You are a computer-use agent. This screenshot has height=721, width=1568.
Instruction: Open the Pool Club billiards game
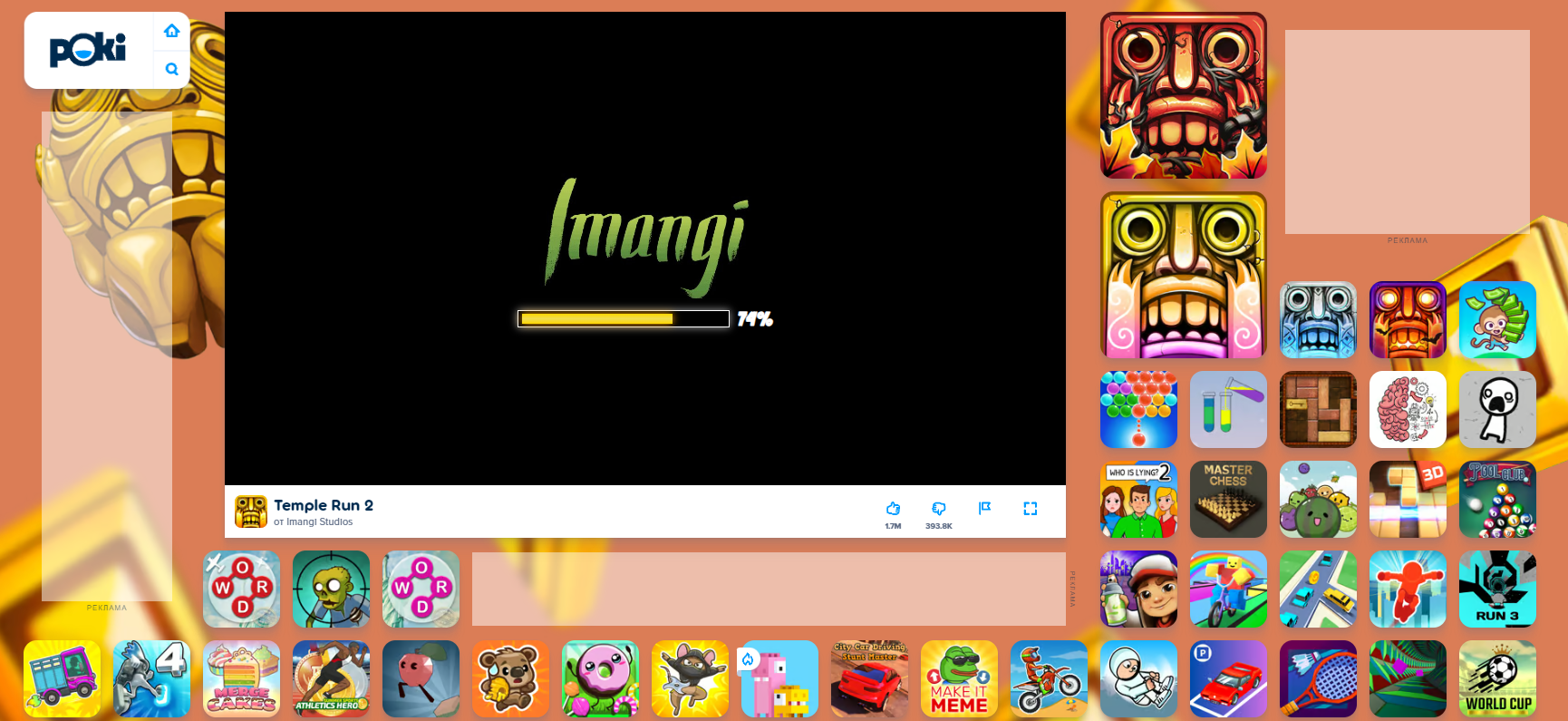[x=1497, y=500]
